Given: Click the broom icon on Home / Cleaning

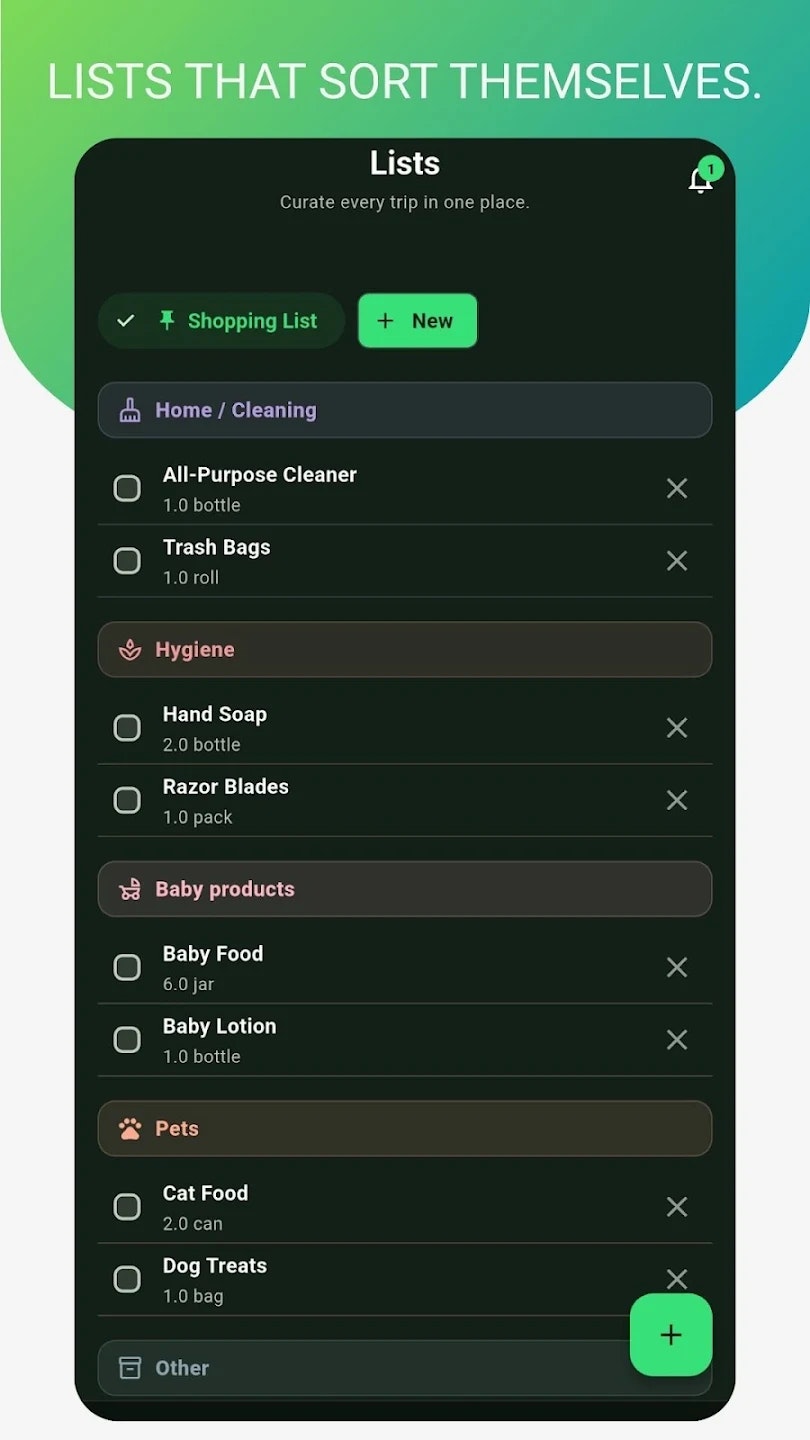Looking at the screenshot, I should (x=130, y=410).
